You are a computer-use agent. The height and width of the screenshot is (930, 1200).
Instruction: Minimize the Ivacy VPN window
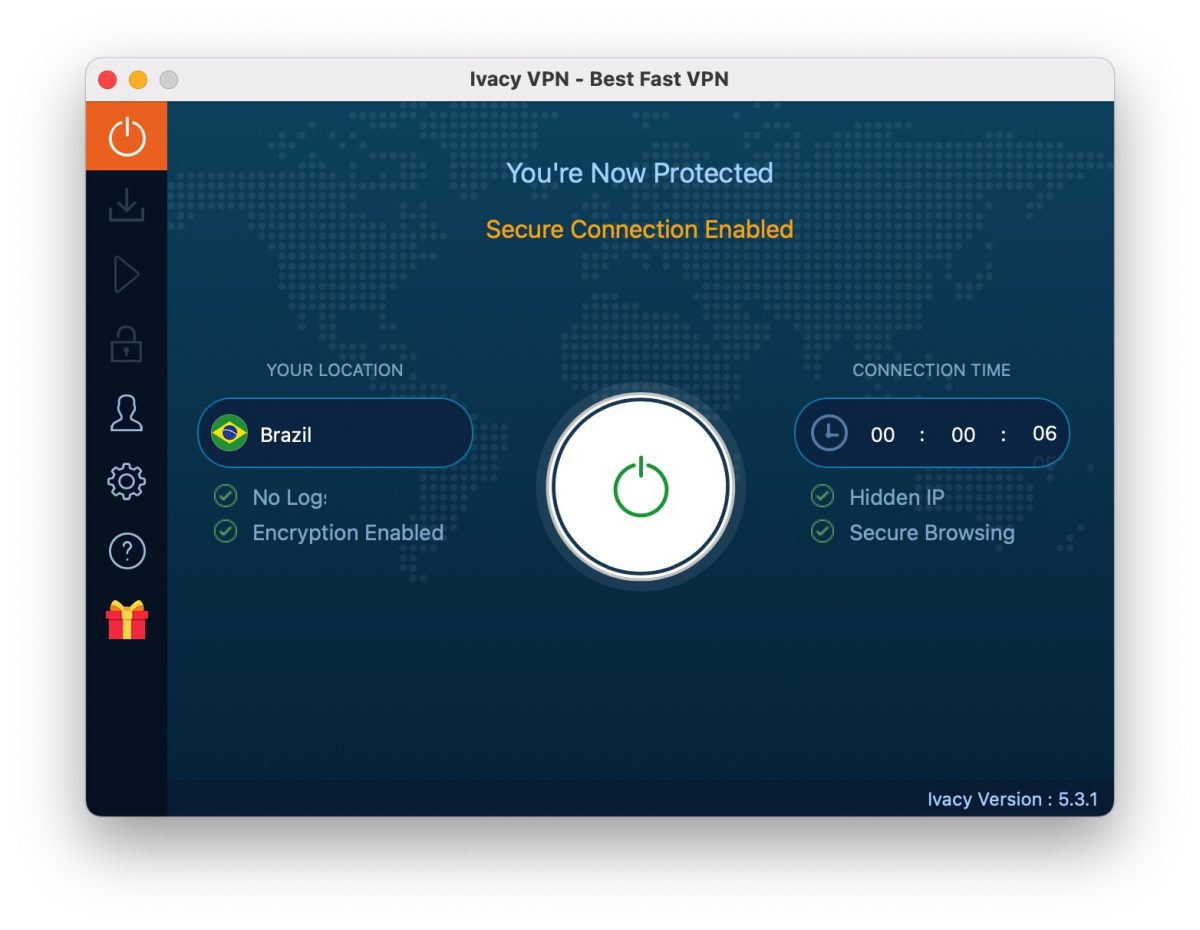click(x=138, y=79)
